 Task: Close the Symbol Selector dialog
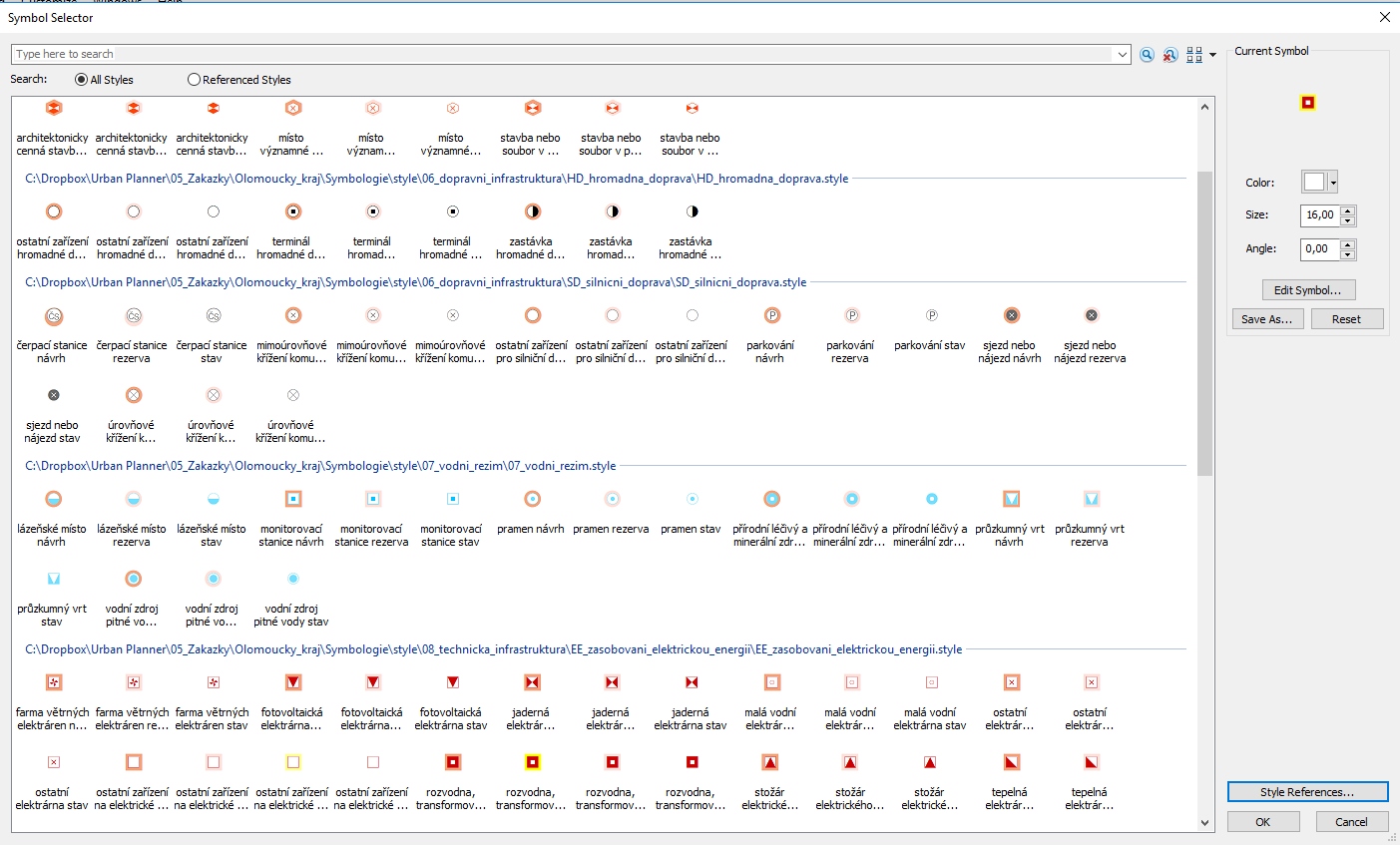point(1384,17)
